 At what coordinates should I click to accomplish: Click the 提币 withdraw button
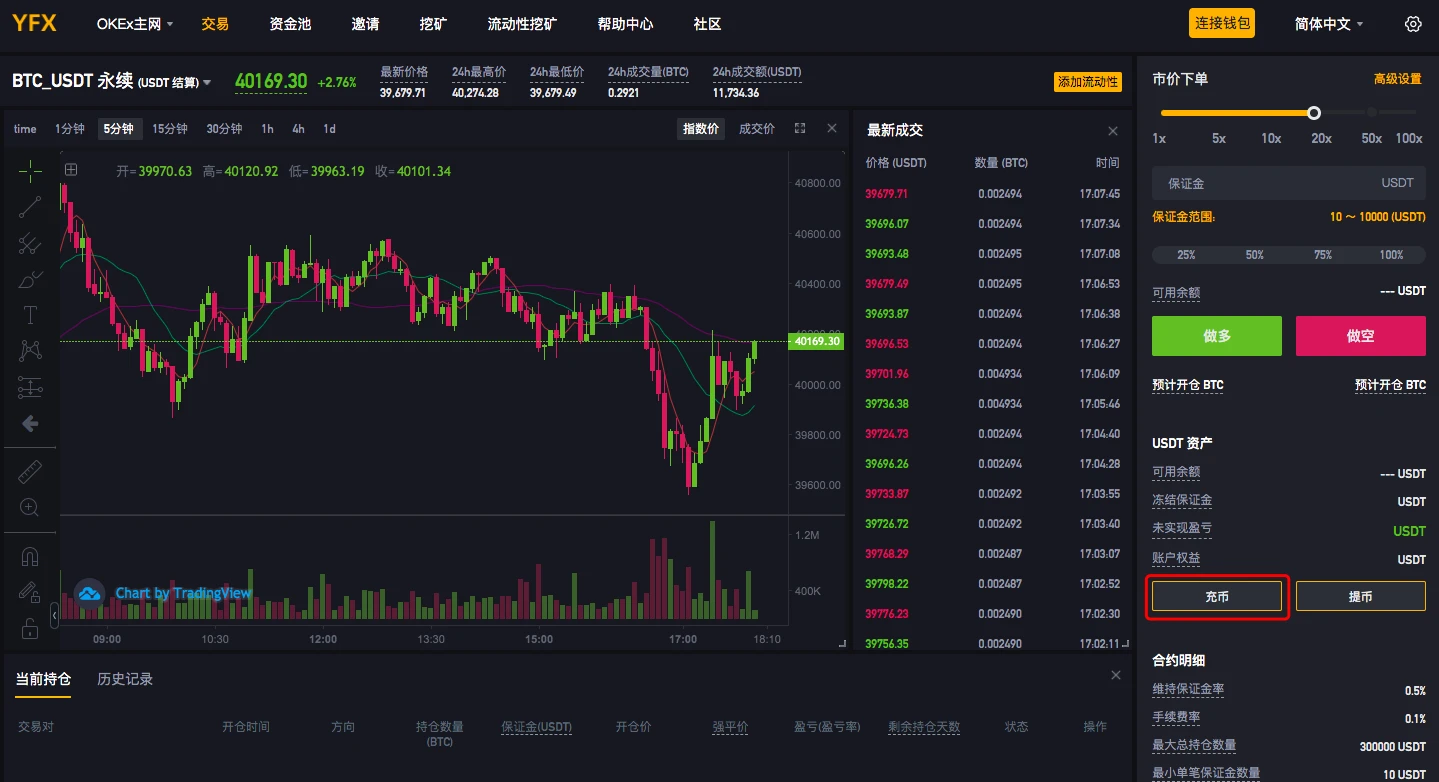coord(1361,596)
